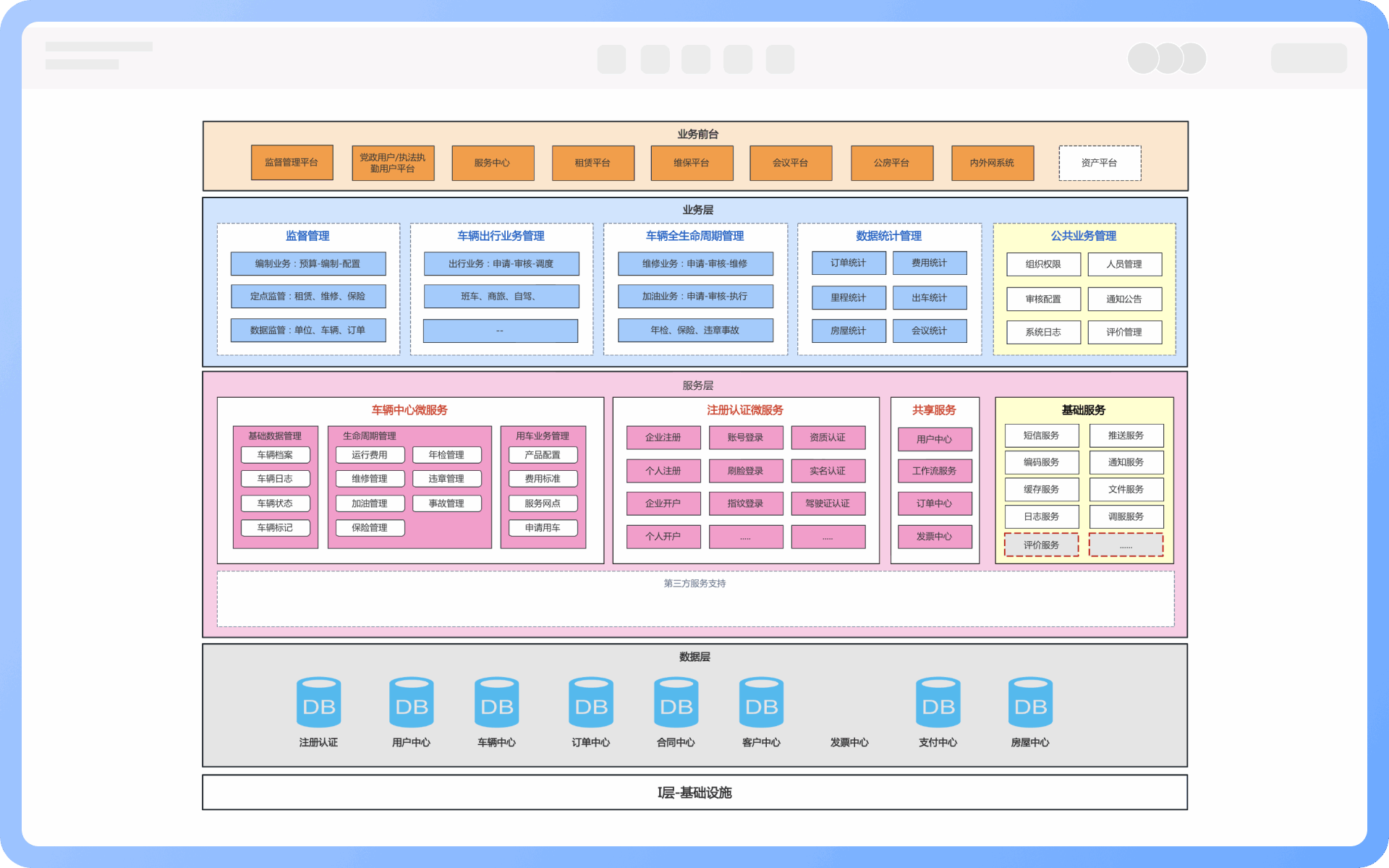Select the 工作流服务 block
The image size is (1389, 868).
[x=934, y=471]
